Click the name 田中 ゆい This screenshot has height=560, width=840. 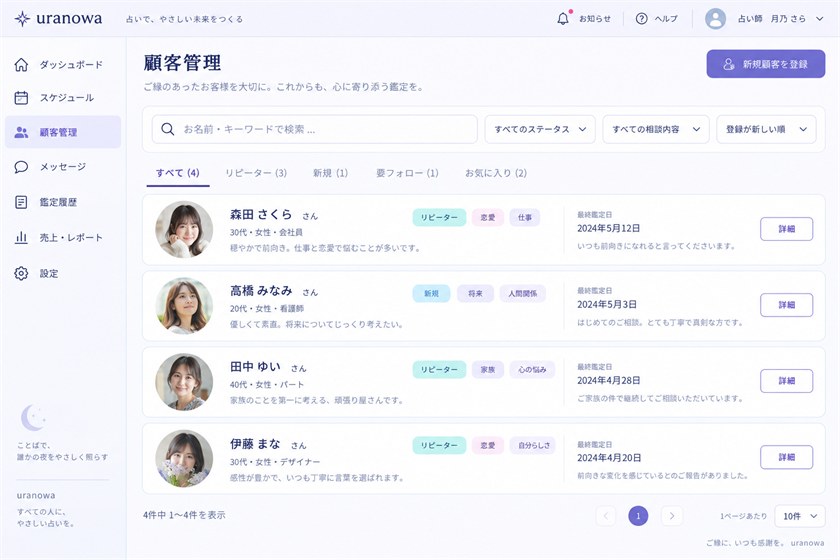(256, 367)
